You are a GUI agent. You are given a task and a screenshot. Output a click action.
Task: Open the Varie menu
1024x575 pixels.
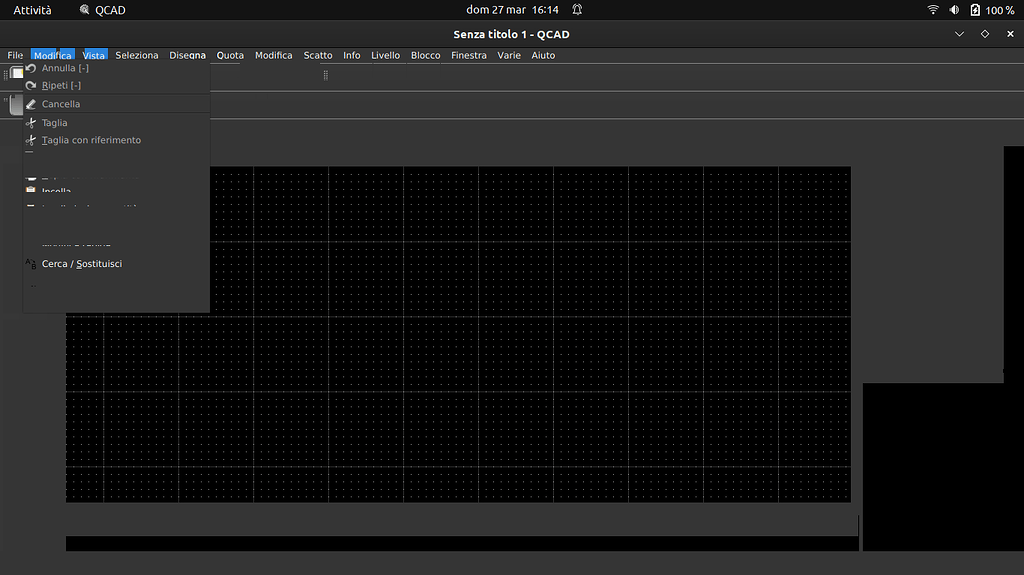(x=509, y=56)
